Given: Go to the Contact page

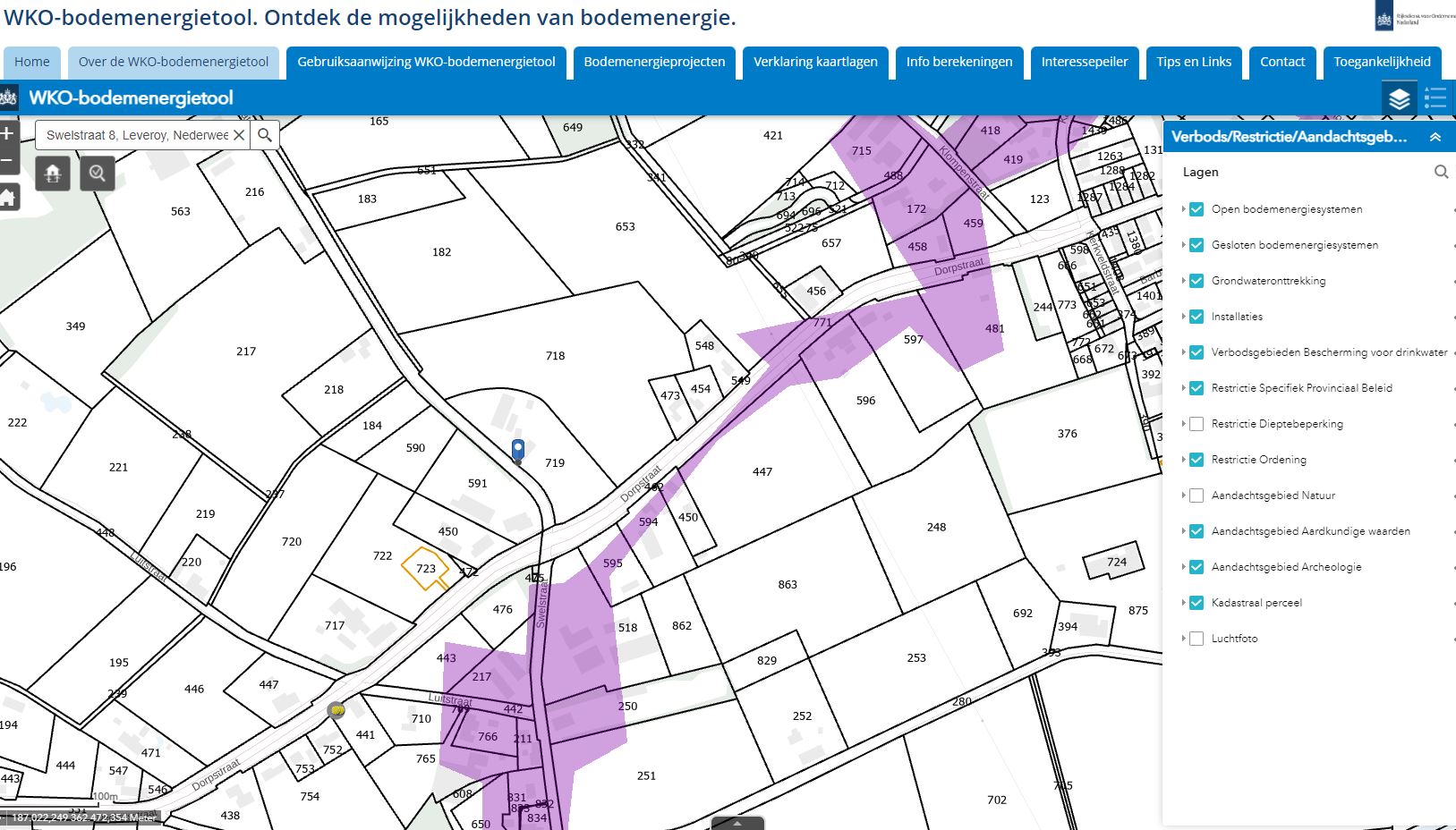Looking at the screenshot, I should coord(1281,62).
